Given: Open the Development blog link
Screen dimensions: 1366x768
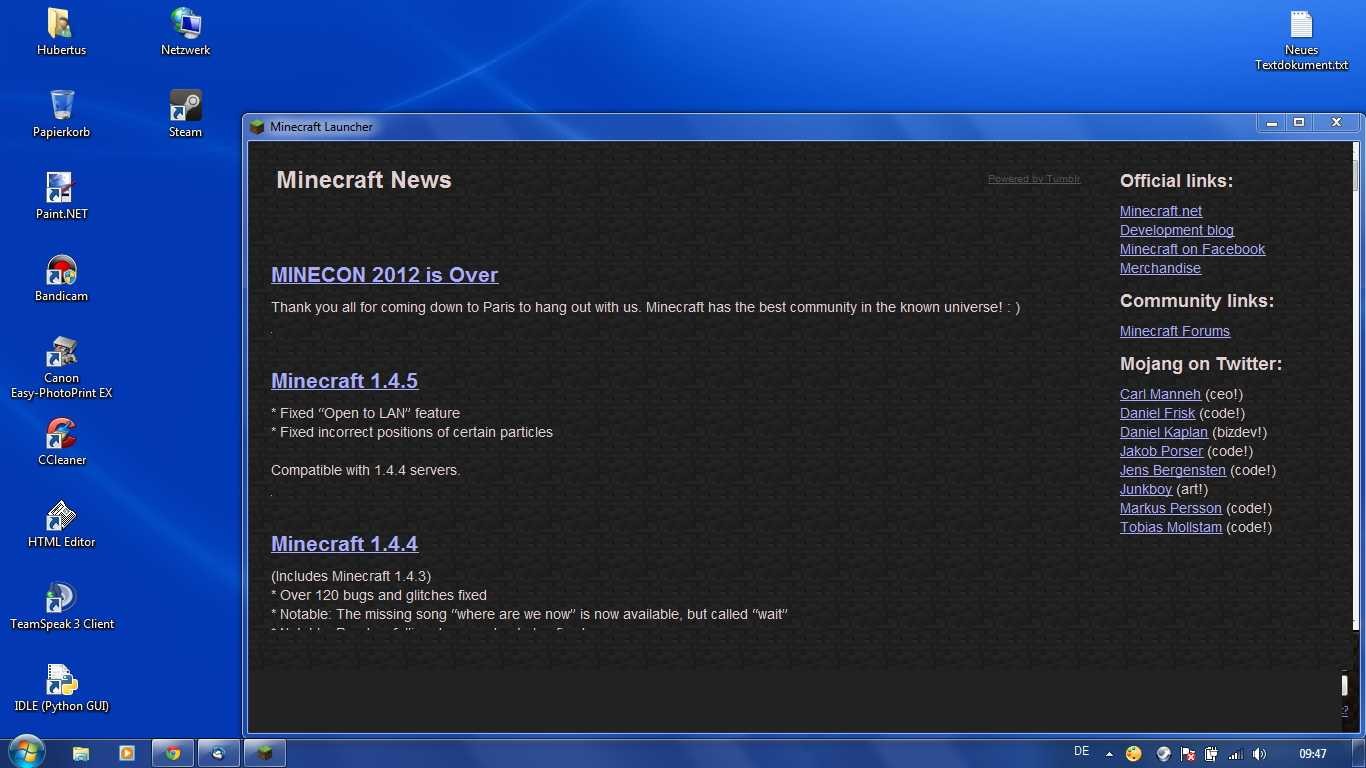Looking at the screenshot, I should 1177,230.
